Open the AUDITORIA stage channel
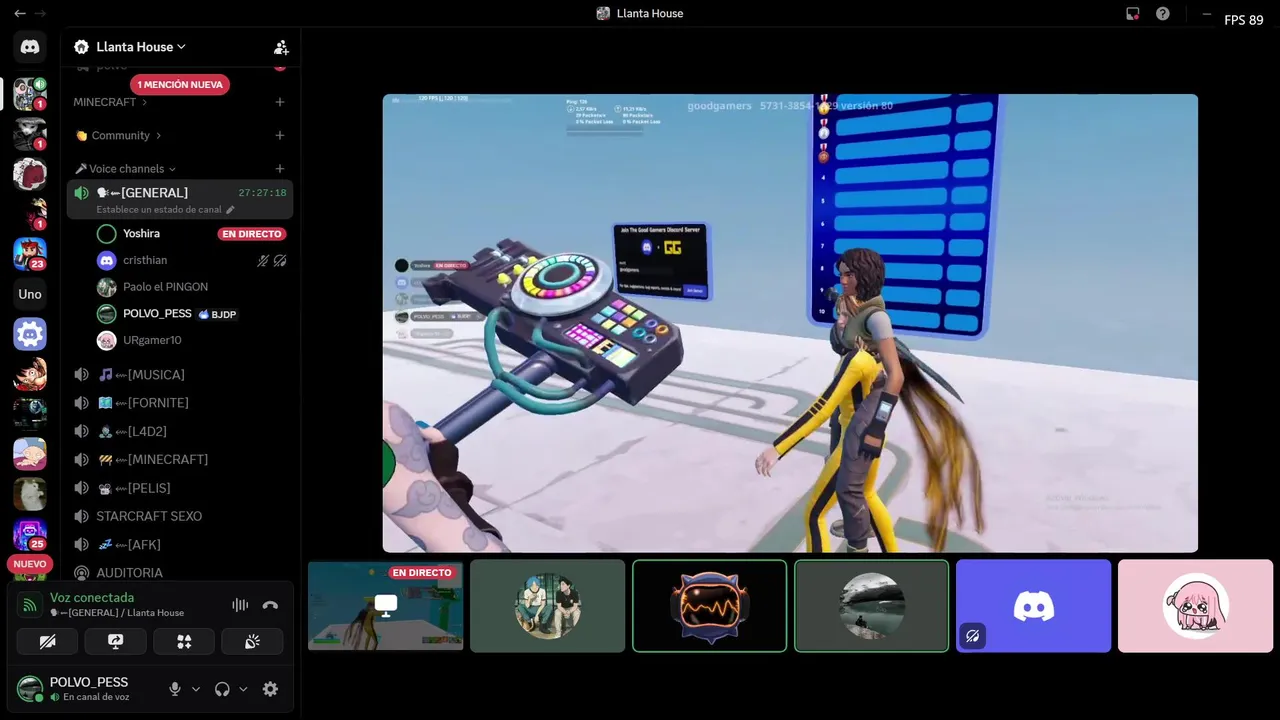 (180, 573)
